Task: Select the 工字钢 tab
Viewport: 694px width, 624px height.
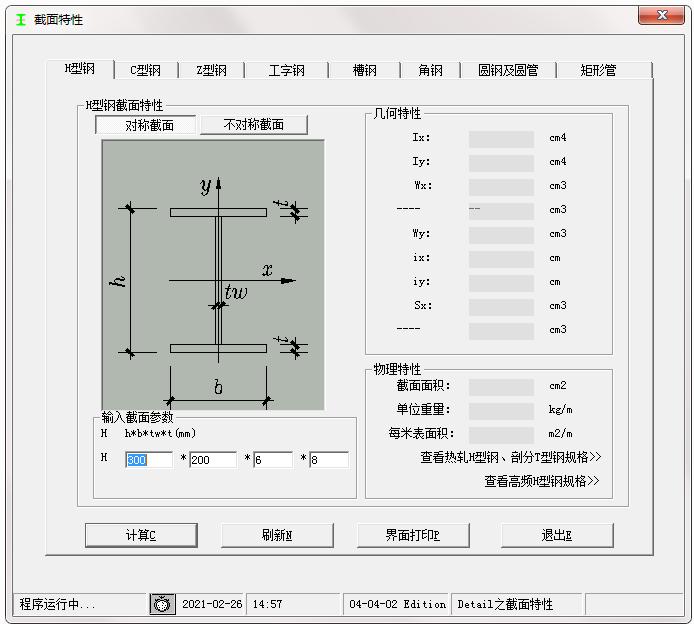Action: [286, 70]
